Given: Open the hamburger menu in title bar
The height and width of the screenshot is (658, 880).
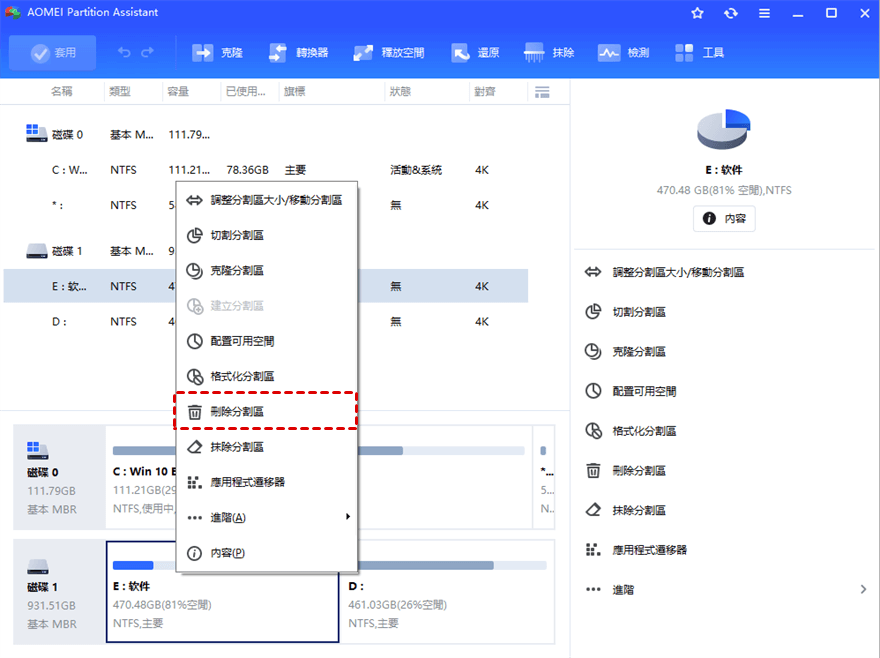Looking at the screenshot, I should tap(764, 13).
